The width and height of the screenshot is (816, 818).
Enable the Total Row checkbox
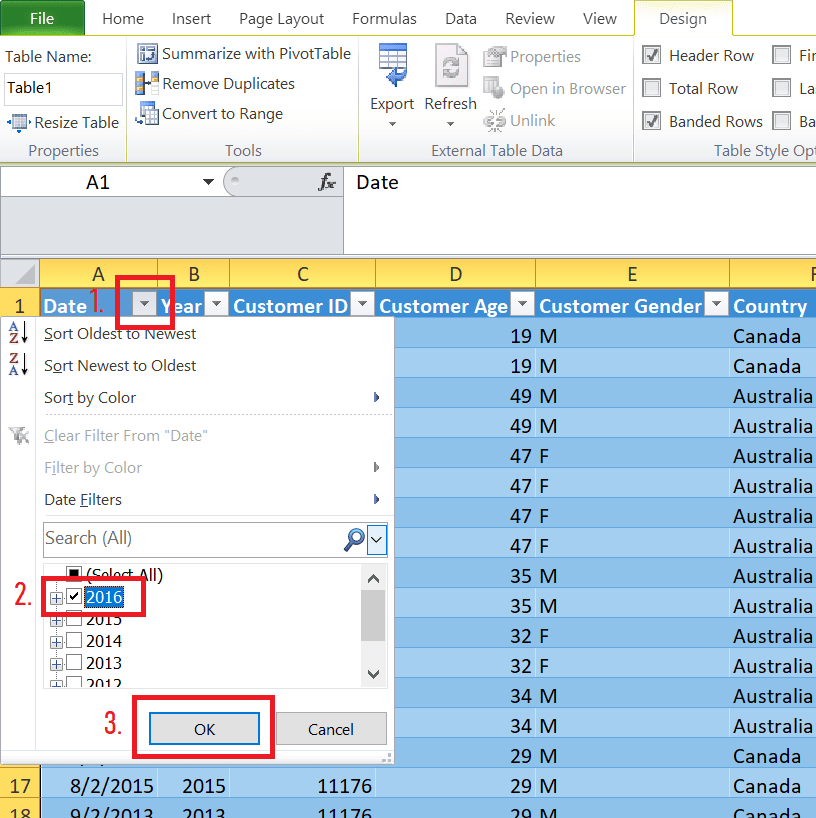point(652,89)
